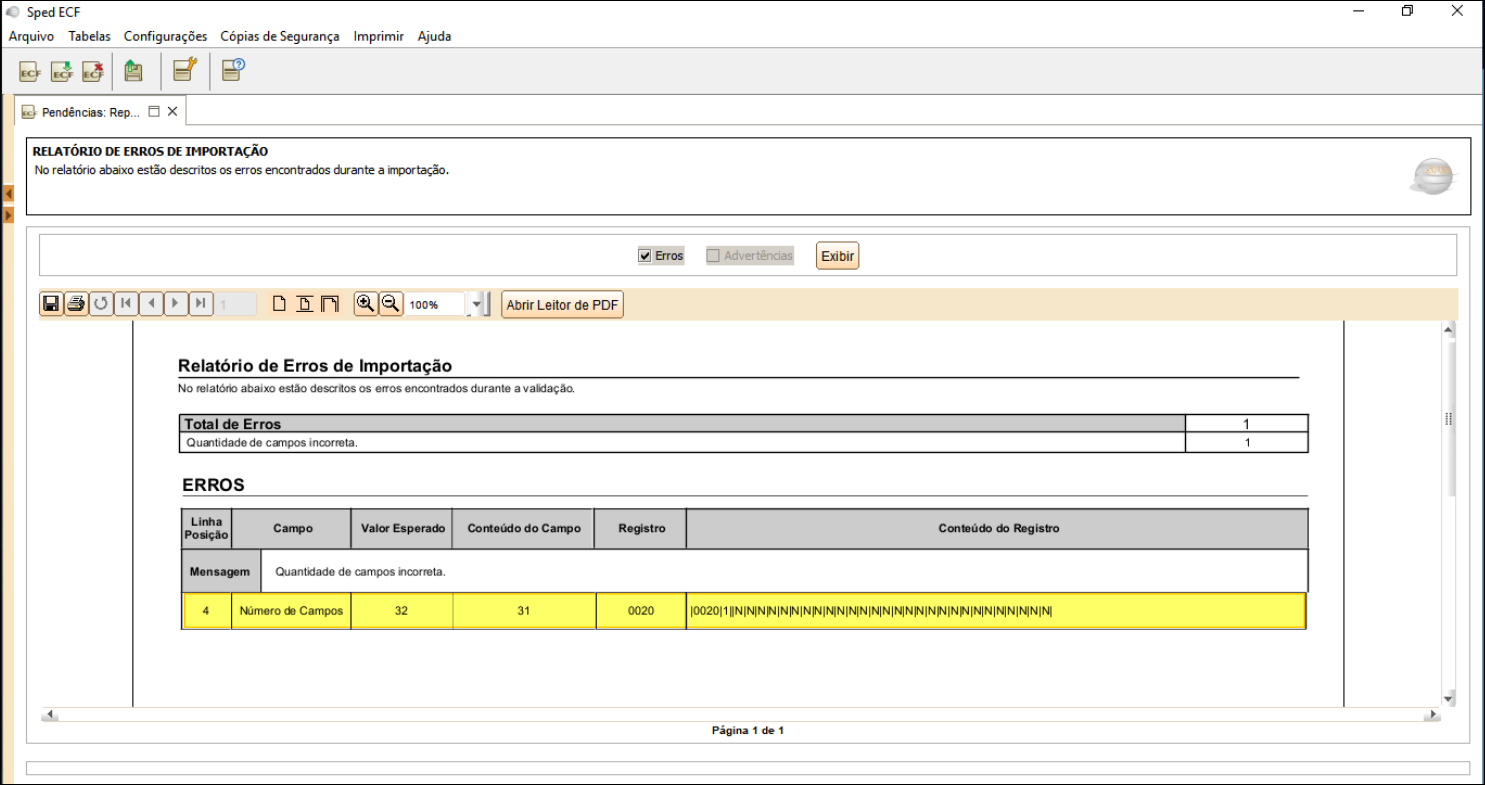This screenshot has width=1485, height=785.
Task: Click the 'Relatório de Erros de Importação' report title
Action: (315, 366)
